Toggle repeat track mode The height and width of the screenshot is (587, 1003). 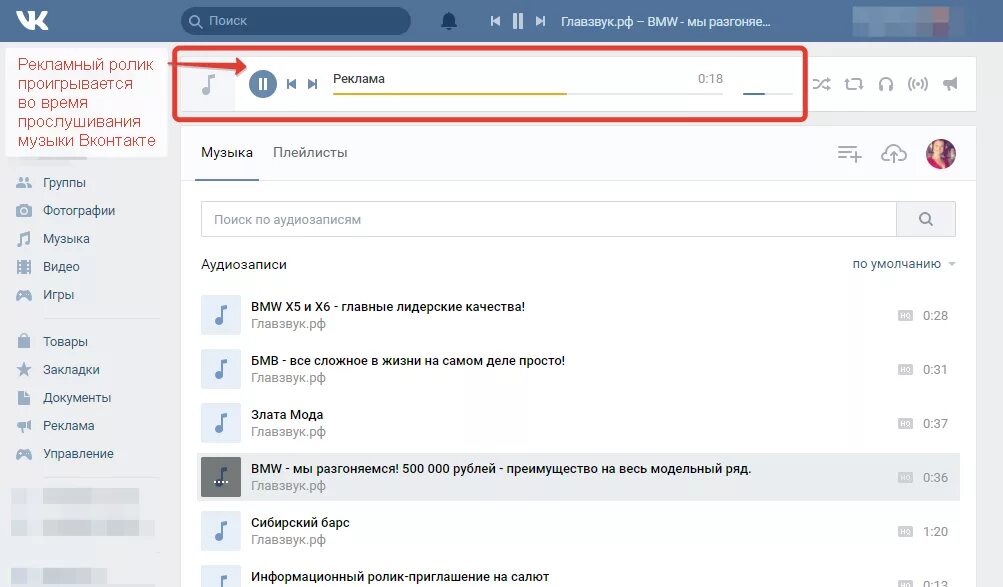pos(853,84)
